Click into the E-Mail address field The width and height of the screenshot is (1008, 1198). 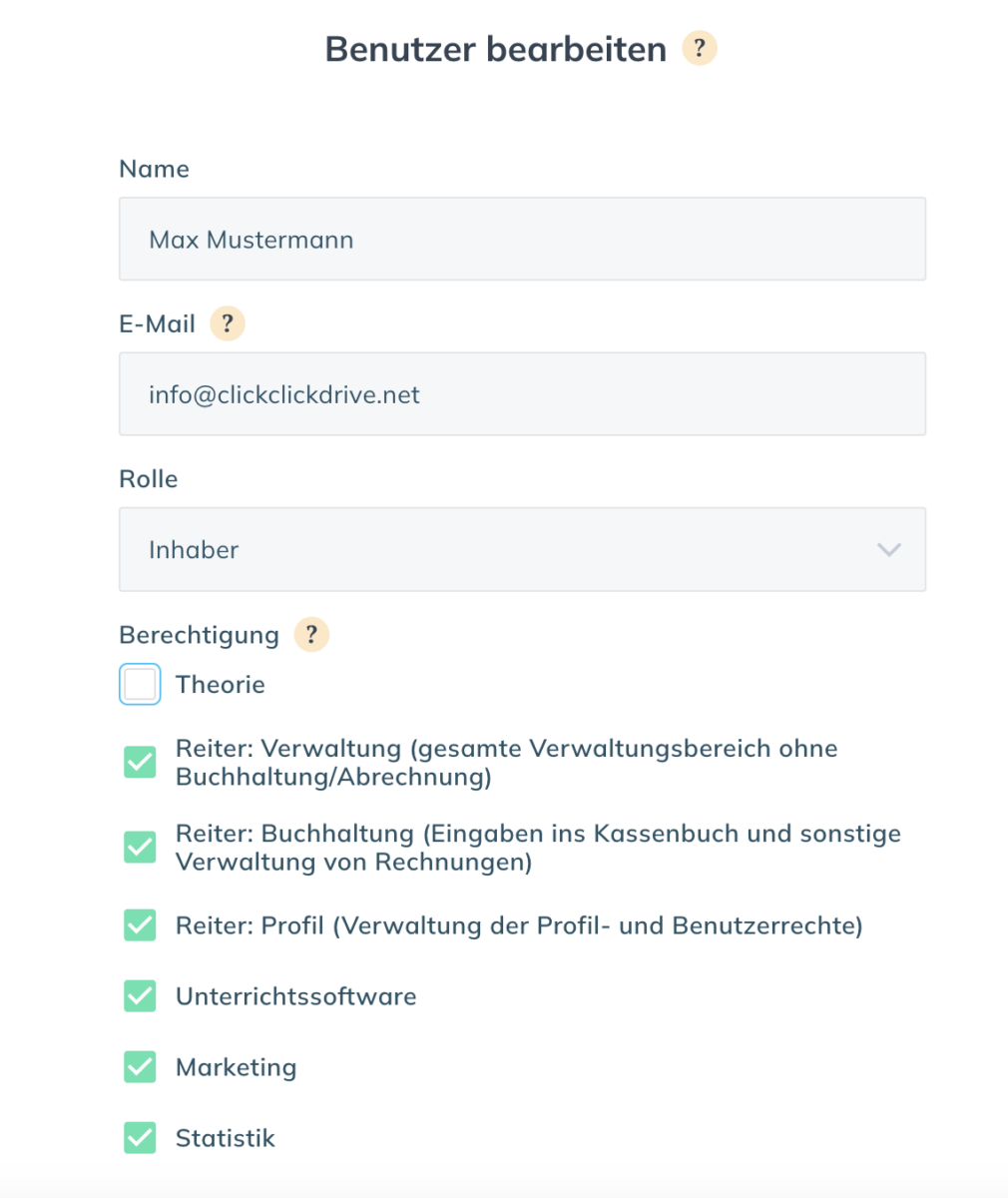pos(522,393)
